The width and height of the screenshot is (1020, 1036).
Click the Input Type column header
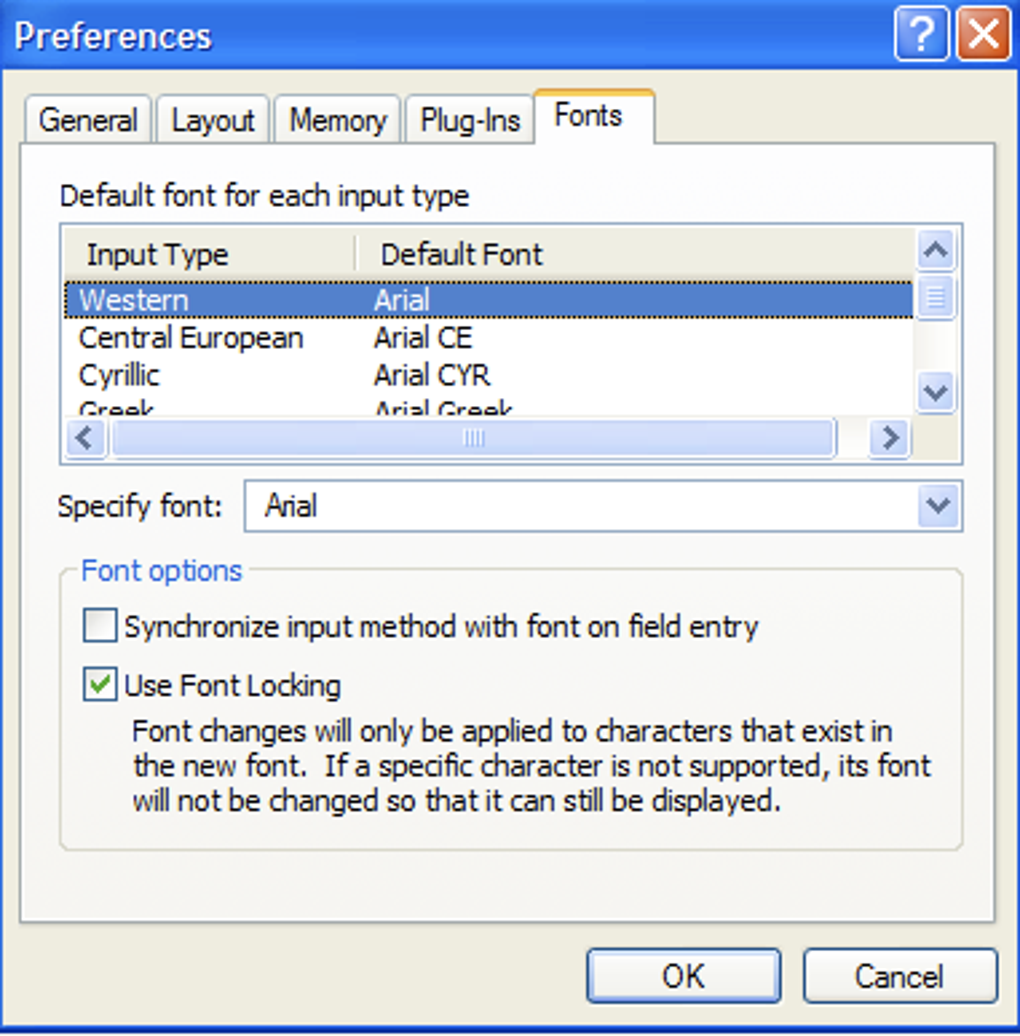coord(157,255)
